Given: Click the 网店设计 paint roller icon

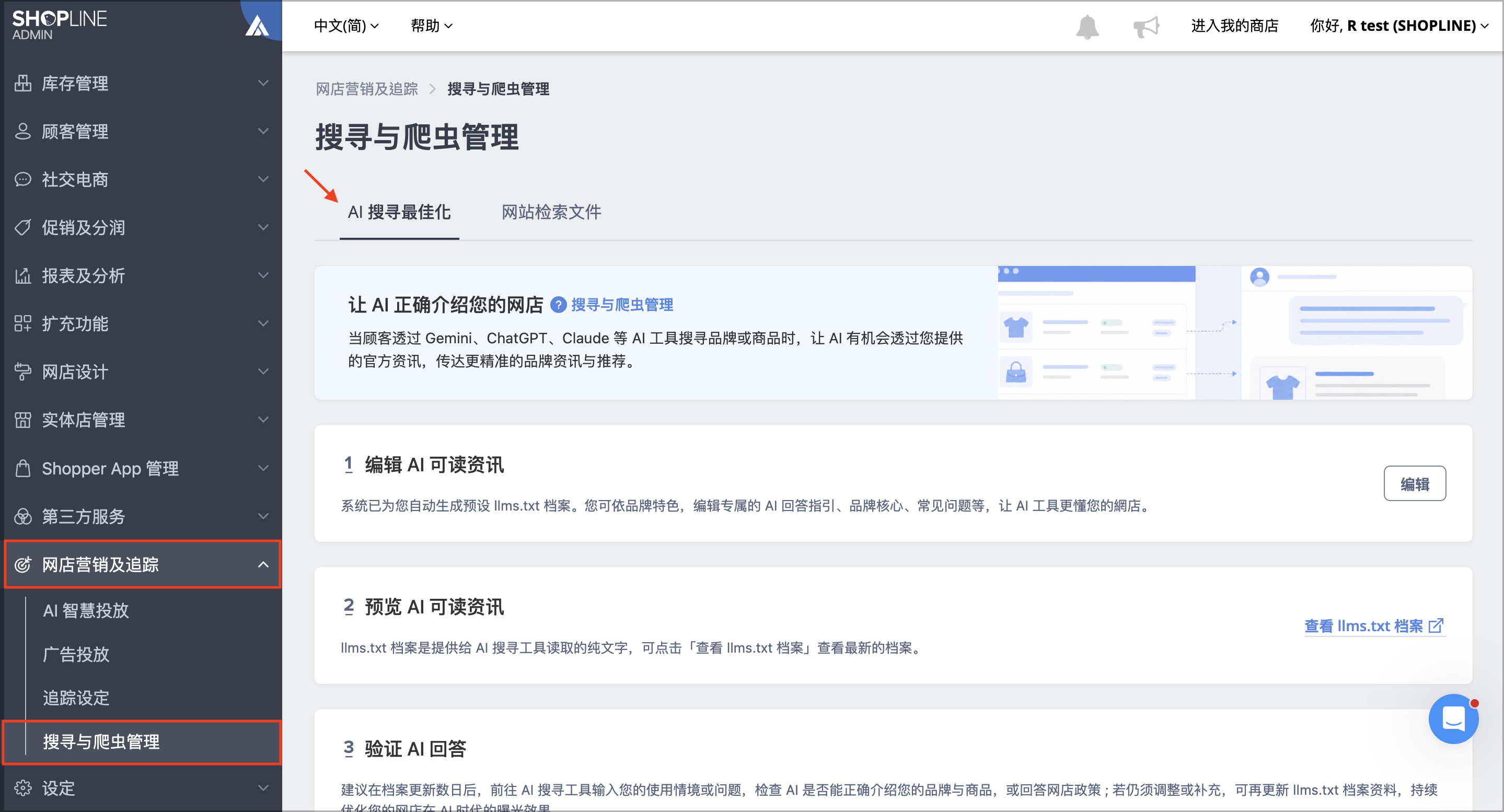Looking at the screenshot, I should (x=23, y=372).
